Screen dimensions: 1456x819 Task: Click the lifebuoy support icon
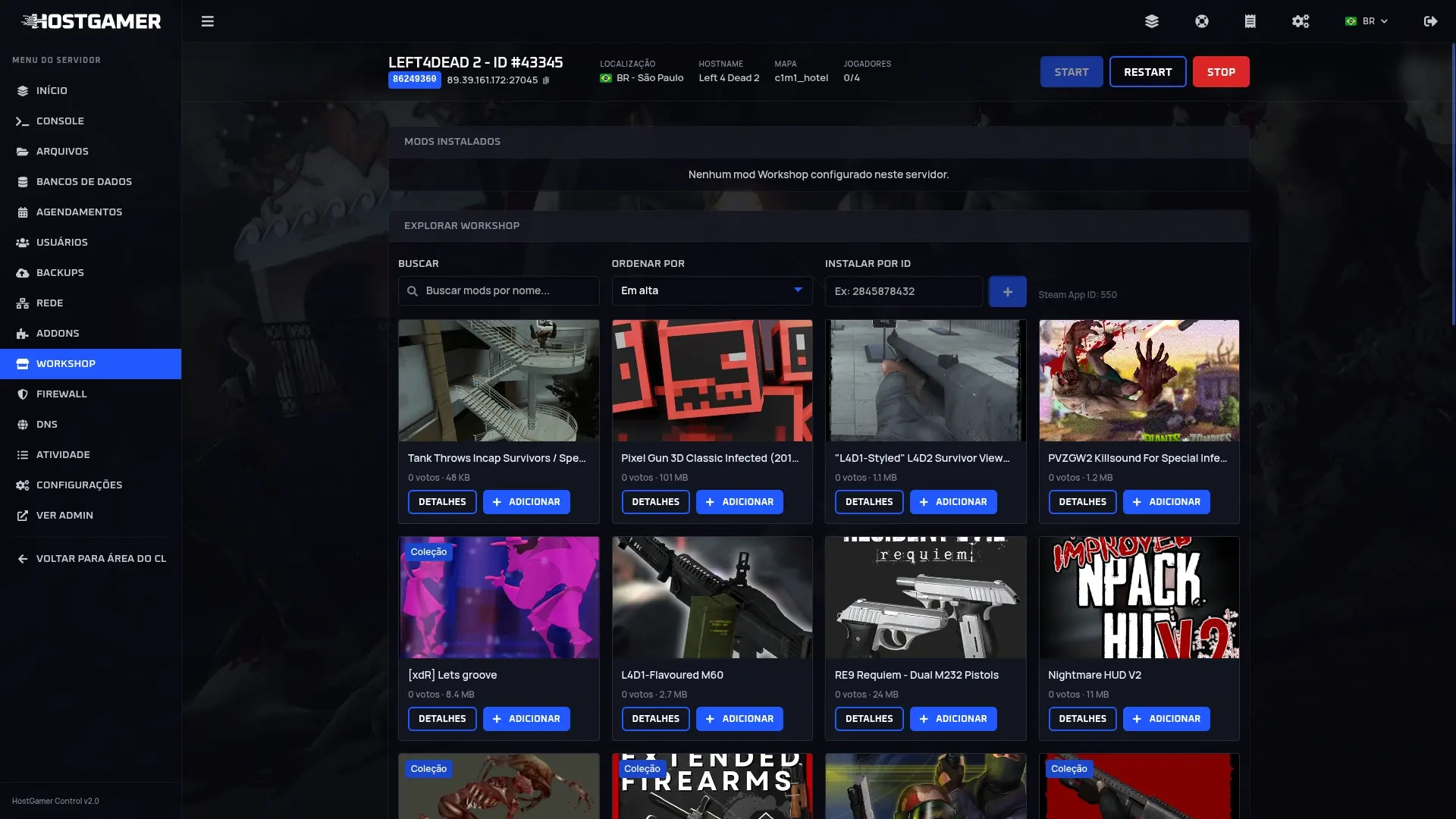tap(1201, 21)
